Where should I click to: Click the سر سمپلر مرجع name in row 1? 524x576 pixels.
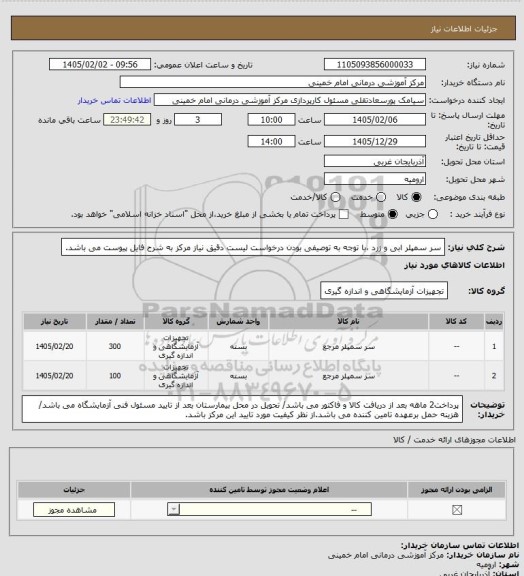point(348,346)
